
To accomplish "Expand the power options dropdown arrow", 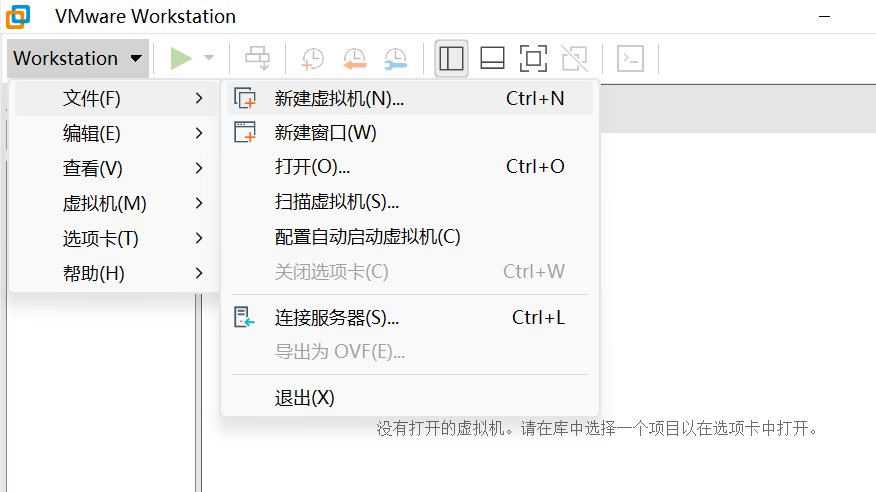I will pos(209,58).
